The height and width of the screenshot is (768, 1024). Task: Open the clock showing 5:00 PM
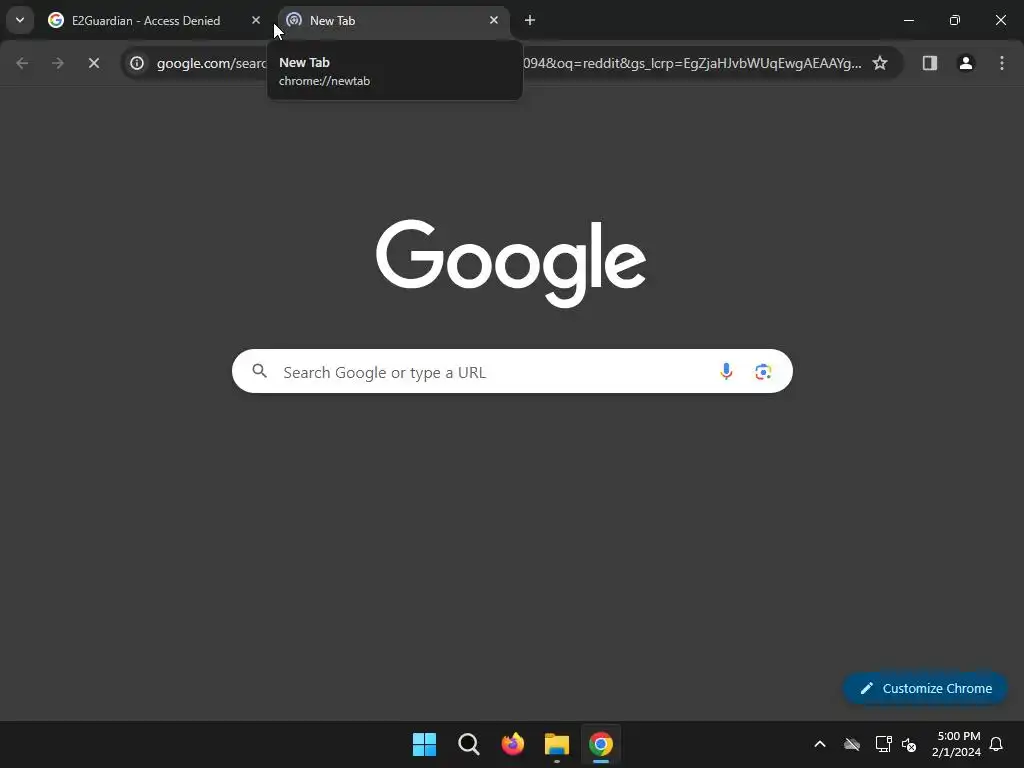957,744
